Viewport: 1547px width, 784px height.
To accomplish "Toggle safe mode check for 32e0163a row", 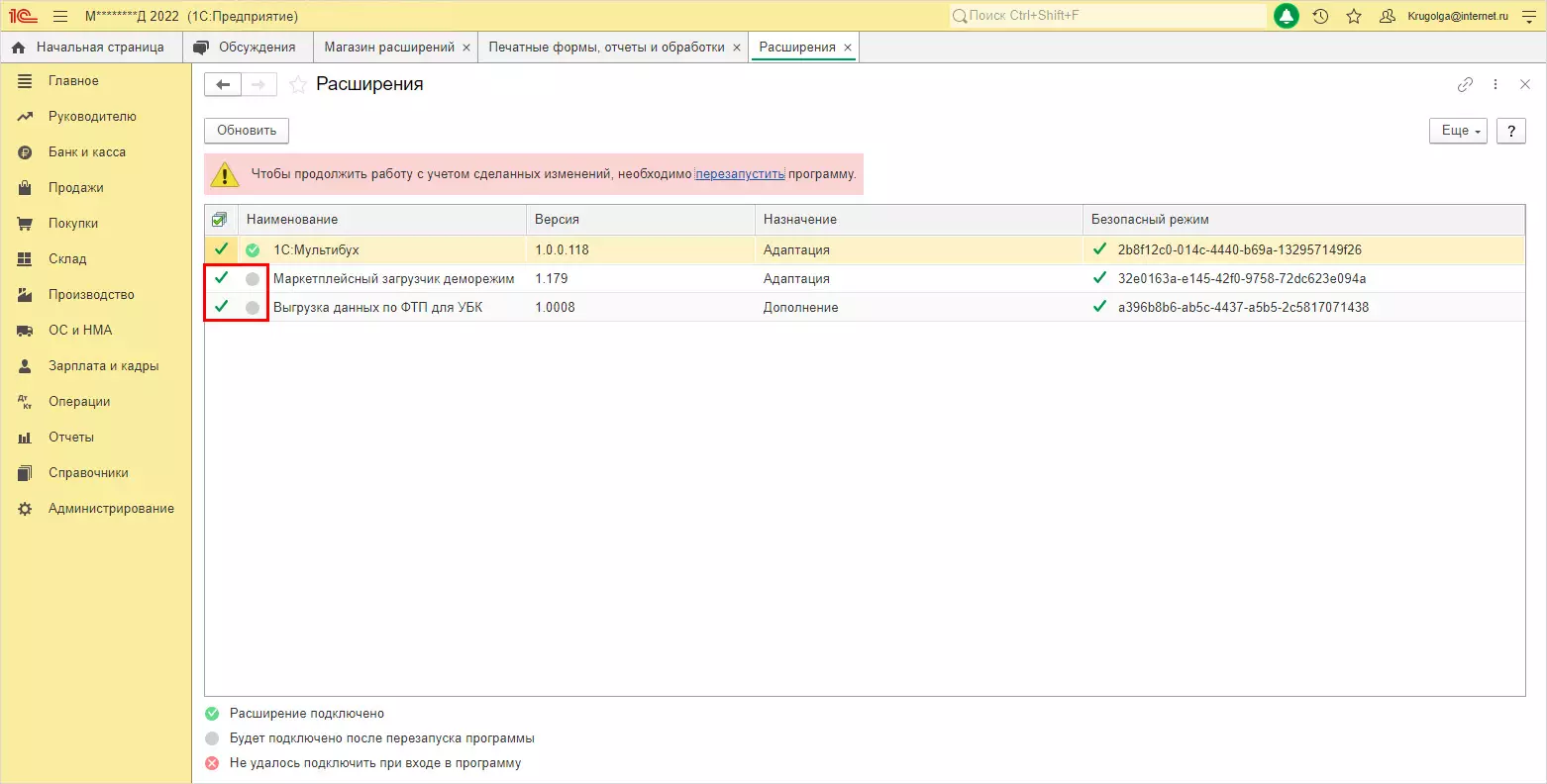I will point(1099,278).
